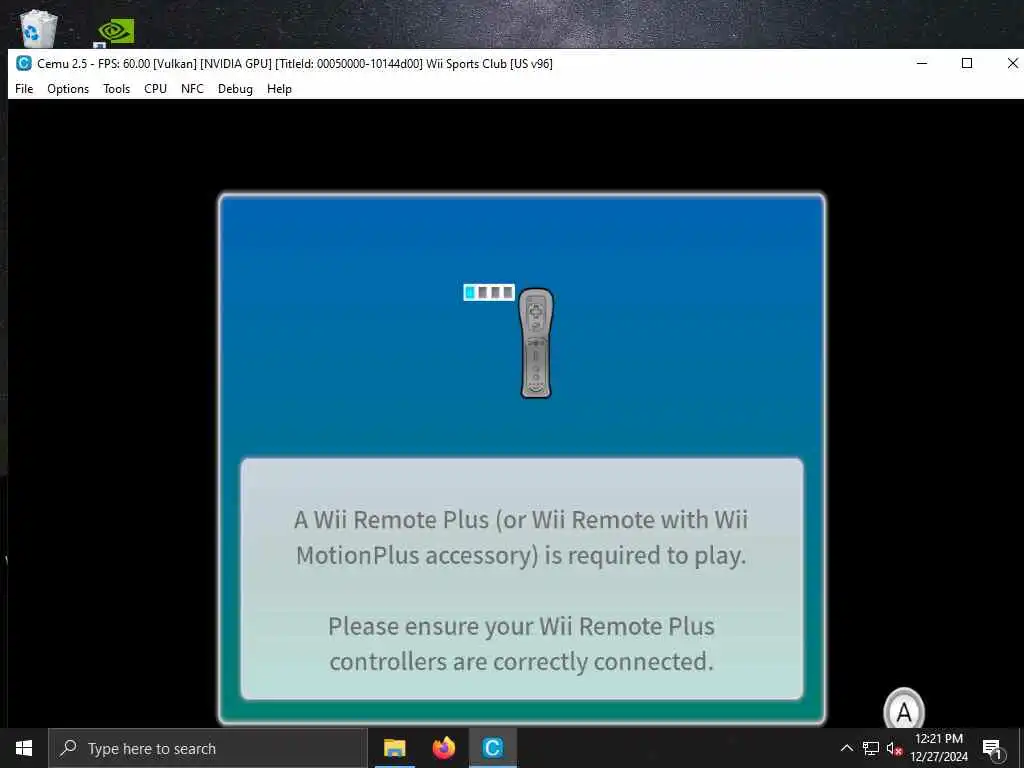The height and width of the screenshot is (768, 1024).
Task: Click the 'is required to play' message text
Action: (645, 555)
